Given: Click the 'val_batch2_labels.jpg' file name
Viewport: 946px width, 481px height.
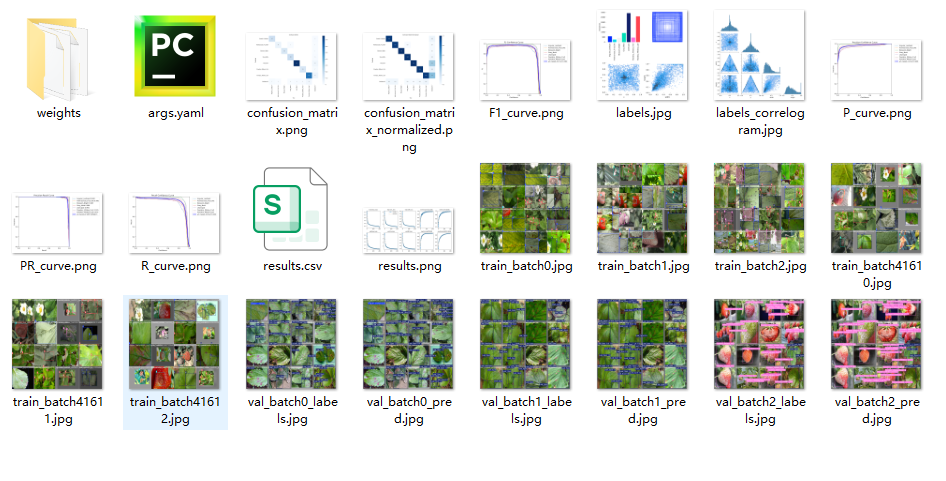Looking at the screenshot, I should tap(760, 410).
